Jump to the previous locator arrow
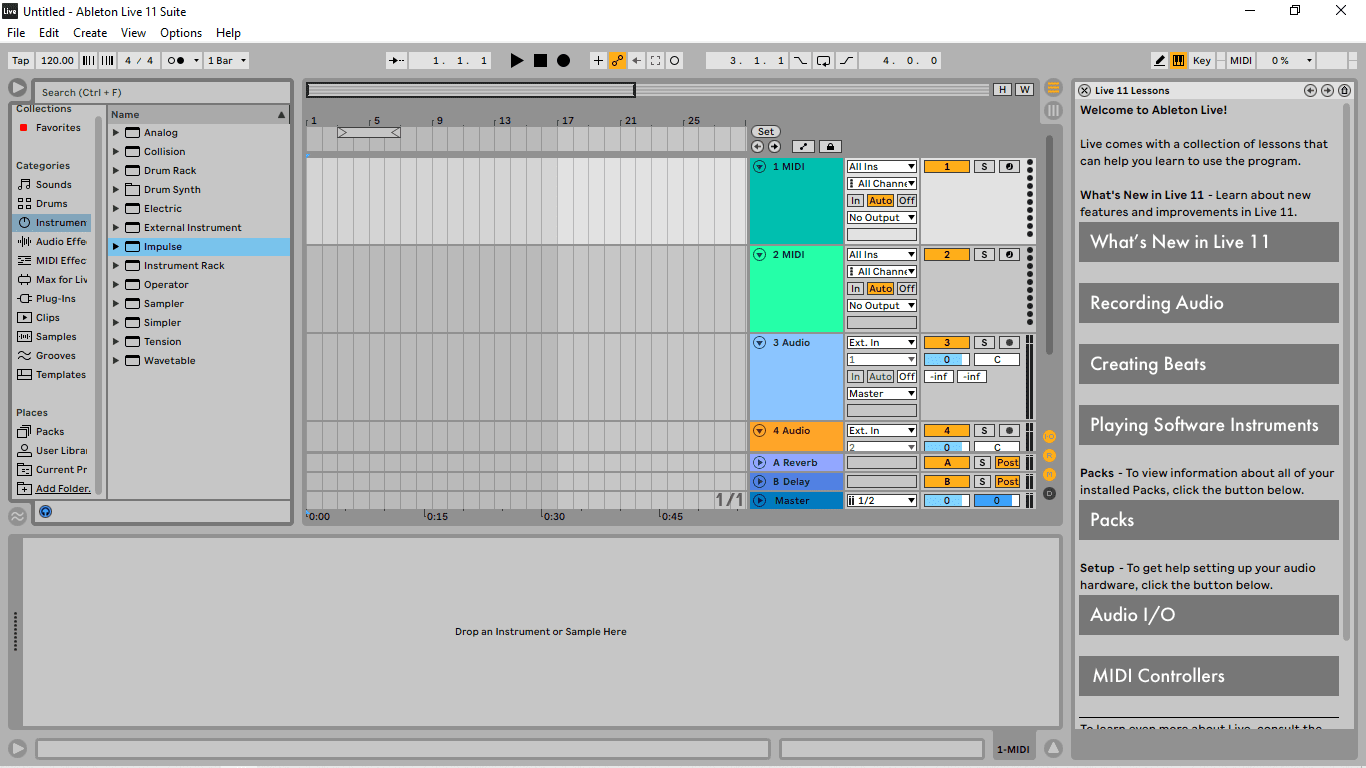The height and width of the screenshot is (768, 1366). [x=758, y=147]
